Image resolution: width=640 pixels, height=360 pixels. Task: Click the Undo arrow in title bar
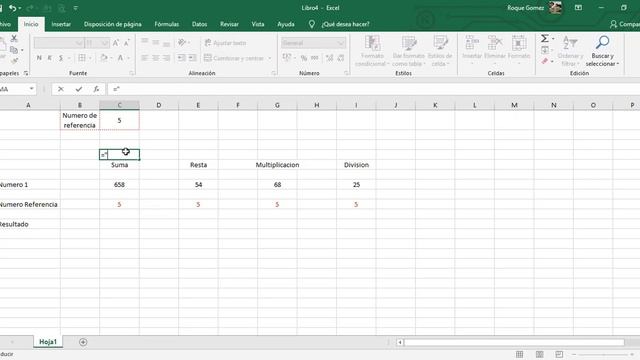click(13, 8)
